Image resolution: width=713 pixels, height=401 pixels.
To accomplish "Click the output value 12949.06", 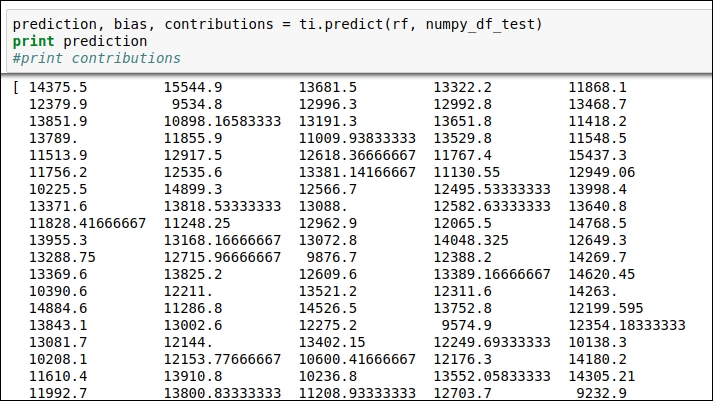I will point(602,172).
